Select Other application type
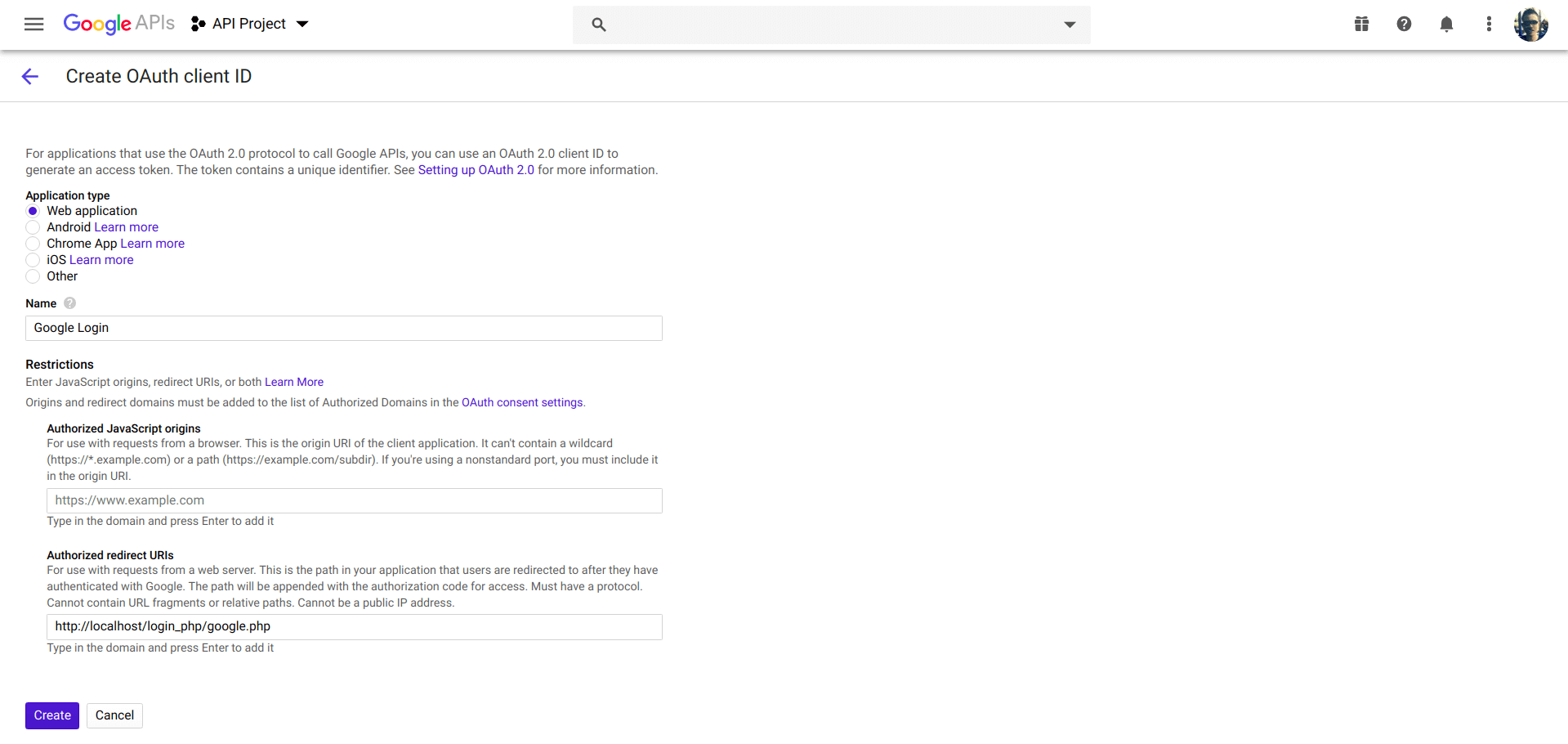This screenshot has height=744, width=1568. pyautogui.click(x=33, y=276)
